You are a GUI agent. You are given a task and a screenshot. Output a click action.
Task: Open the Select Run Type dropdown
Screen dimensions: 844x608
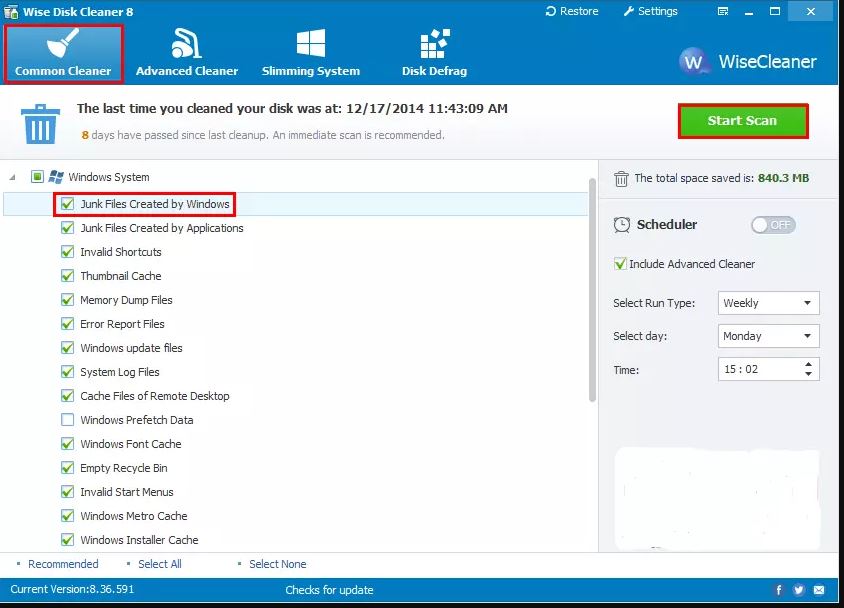coord(767,302)
